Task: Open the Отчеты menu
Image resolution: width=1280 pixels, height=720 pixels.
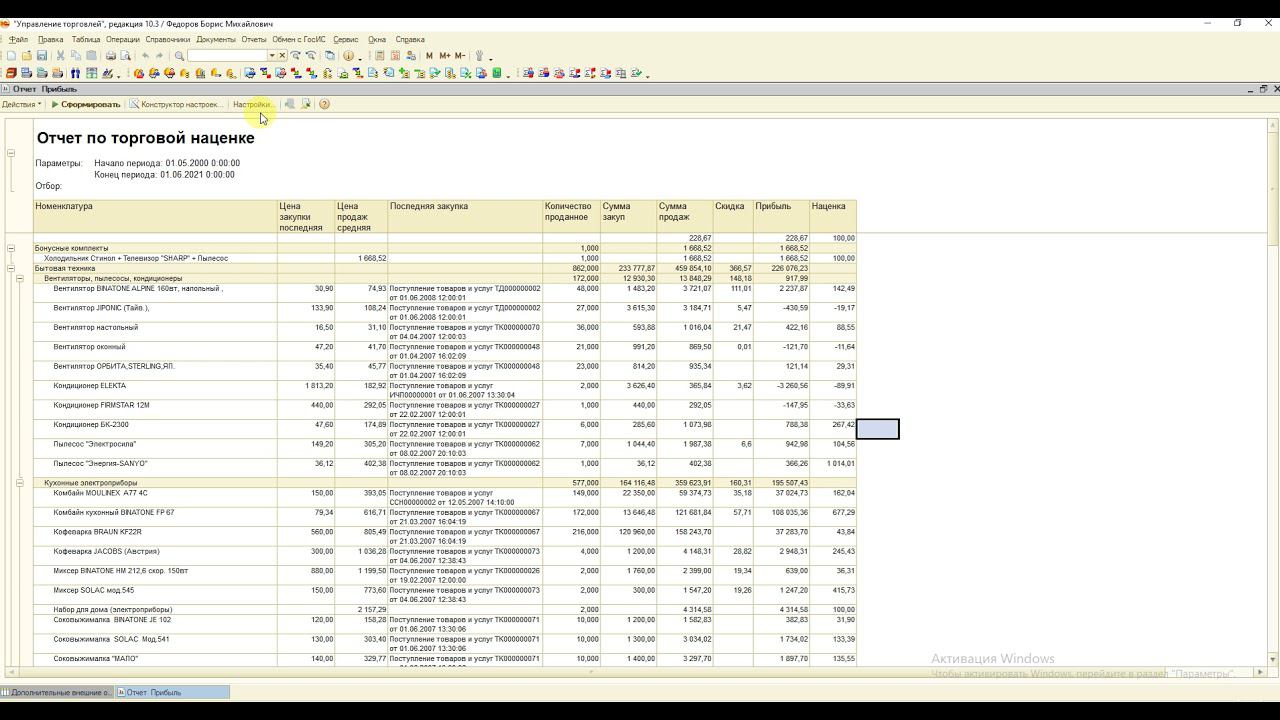Action: tap(253, 40)
